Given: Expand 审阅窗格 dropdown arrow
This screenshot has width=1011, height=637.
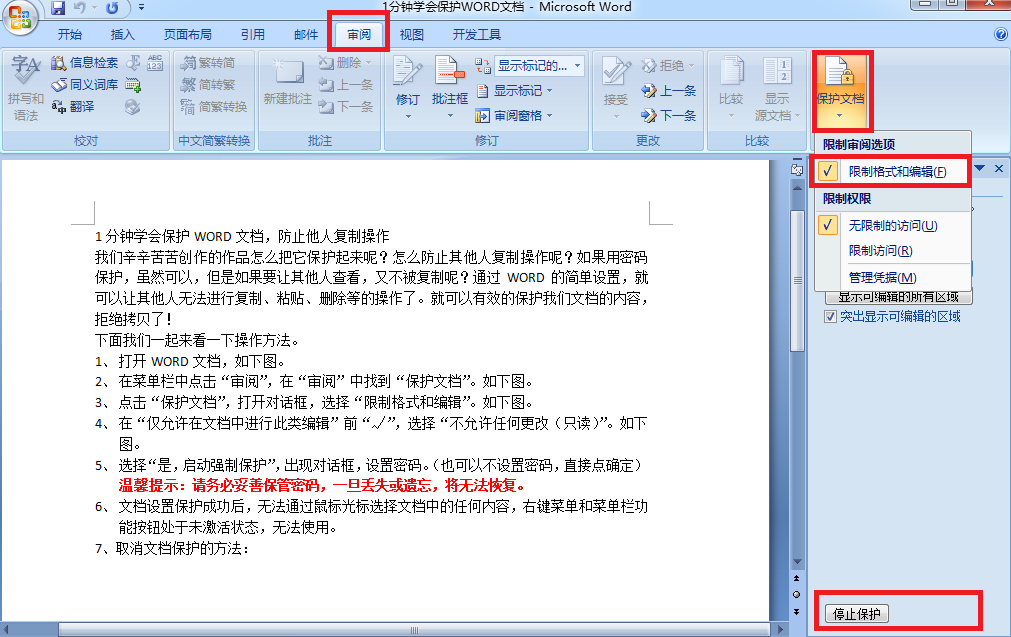Looking at the screenshot, I should point(549,115).
